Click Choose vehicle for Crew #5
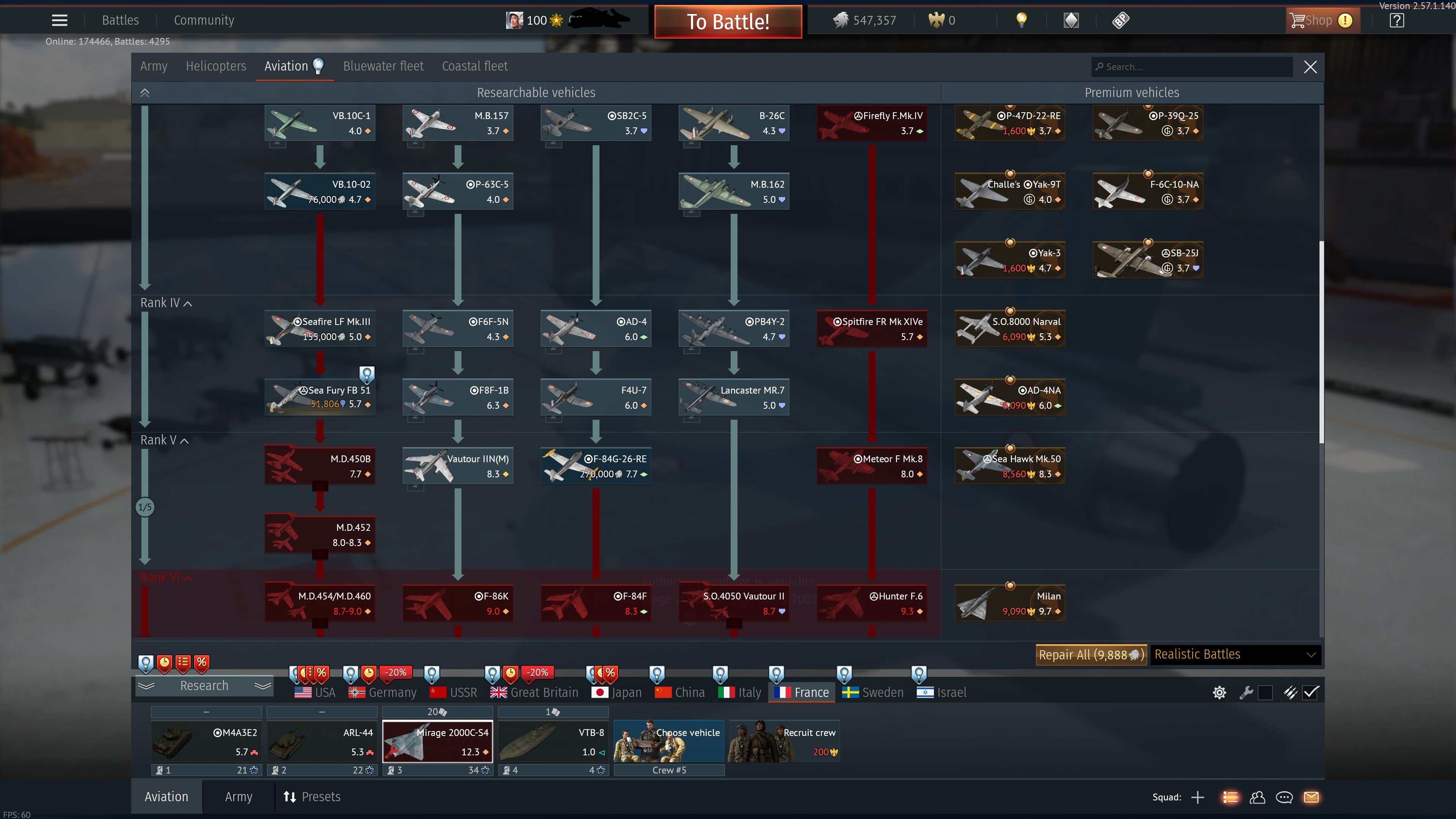 [668, 741]
